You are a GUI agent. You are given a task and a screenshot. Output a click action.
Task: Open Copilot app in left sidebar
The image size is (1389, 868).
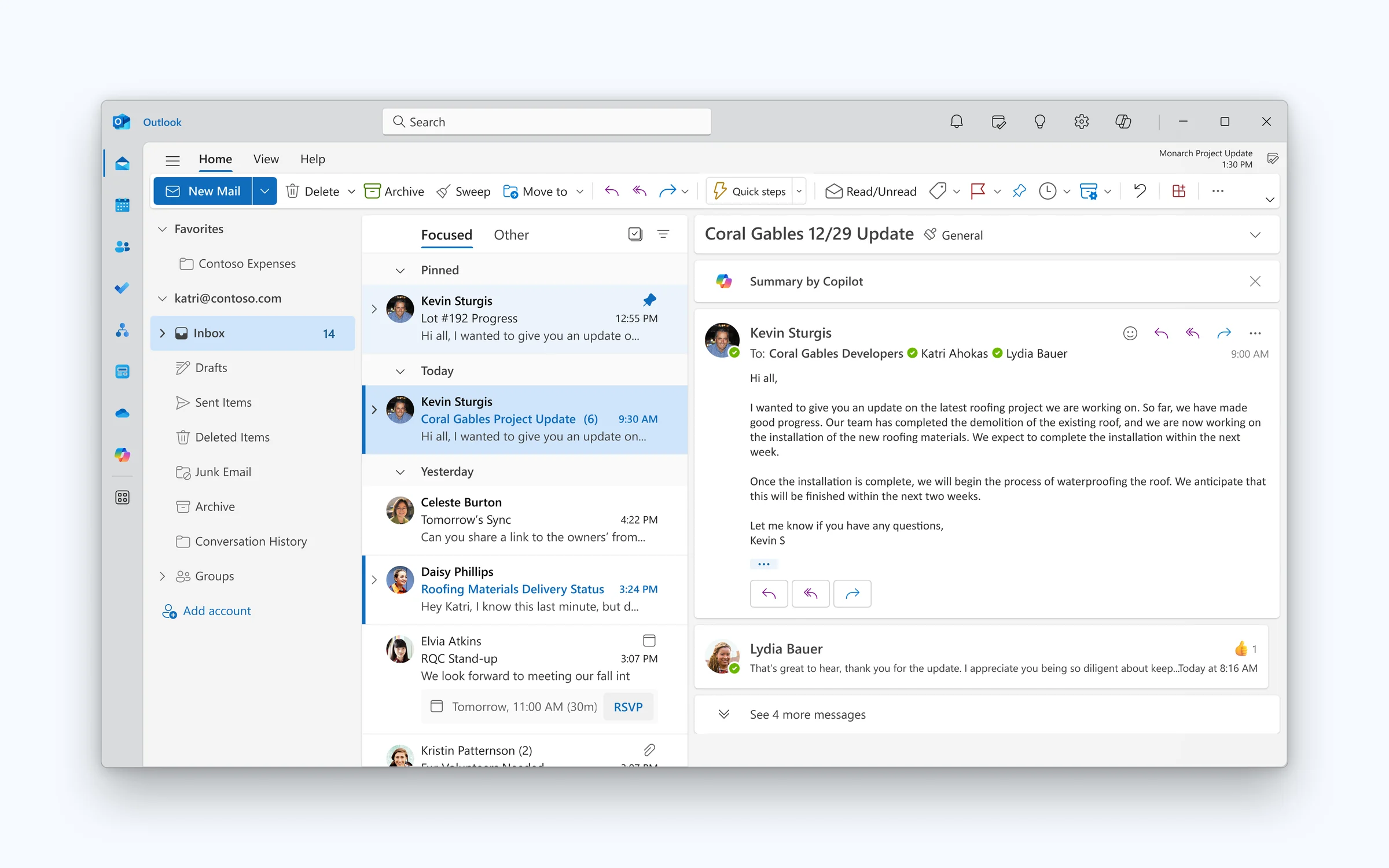pyautogui.click(x=122, y=455)
